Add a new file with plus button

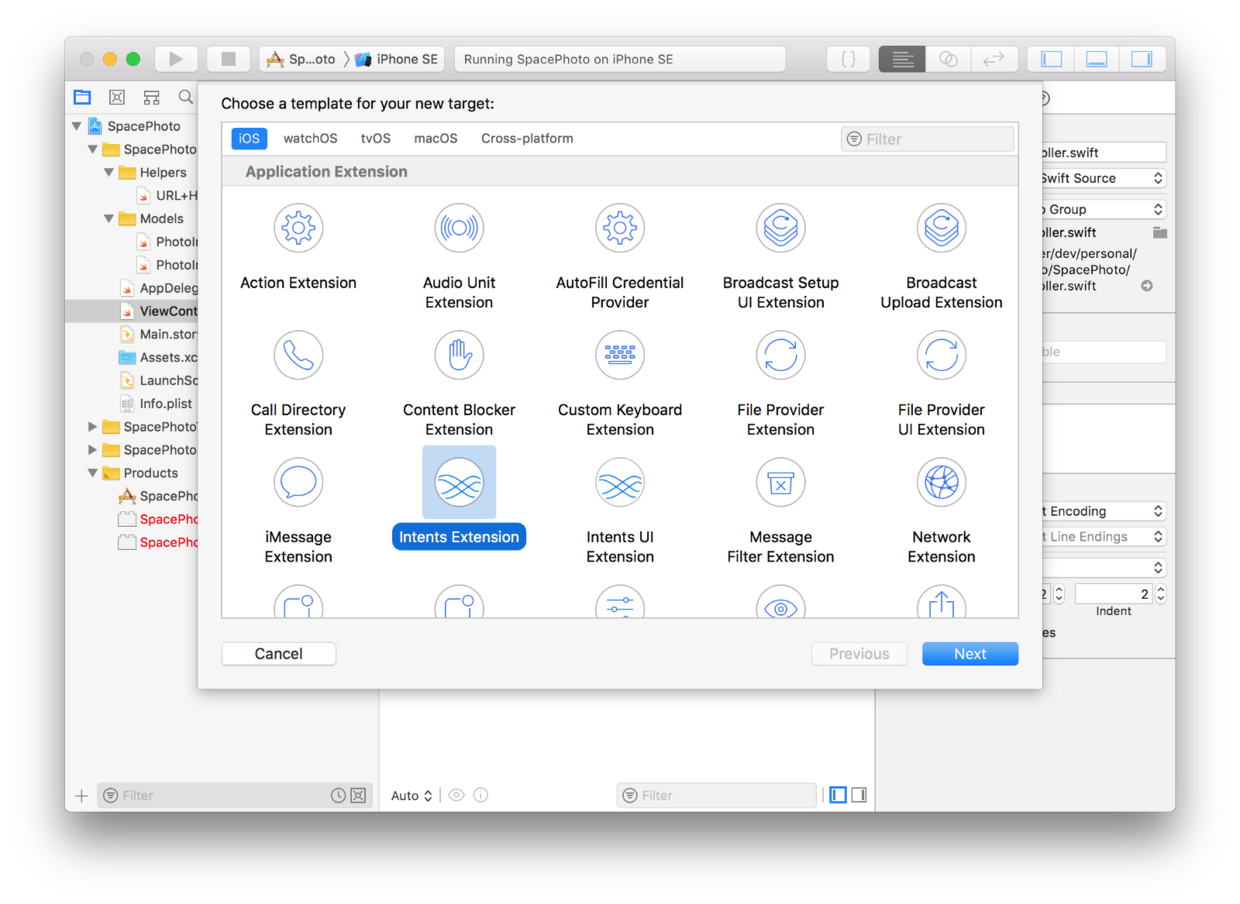coord(81,796)
